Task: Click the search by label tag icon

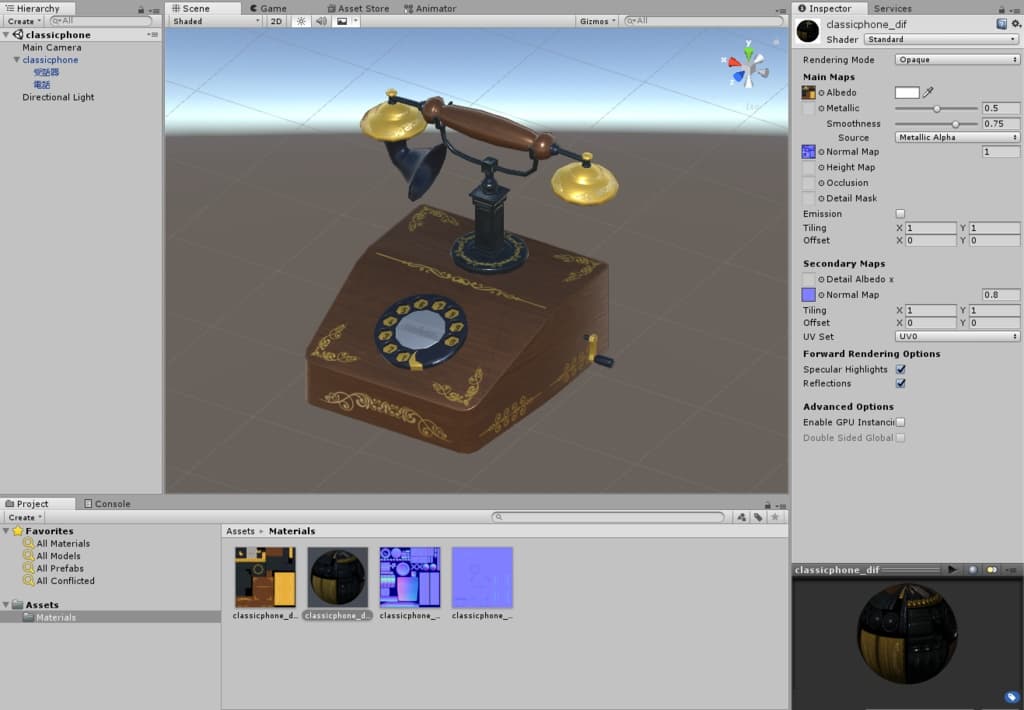Action: click(758, 517)
